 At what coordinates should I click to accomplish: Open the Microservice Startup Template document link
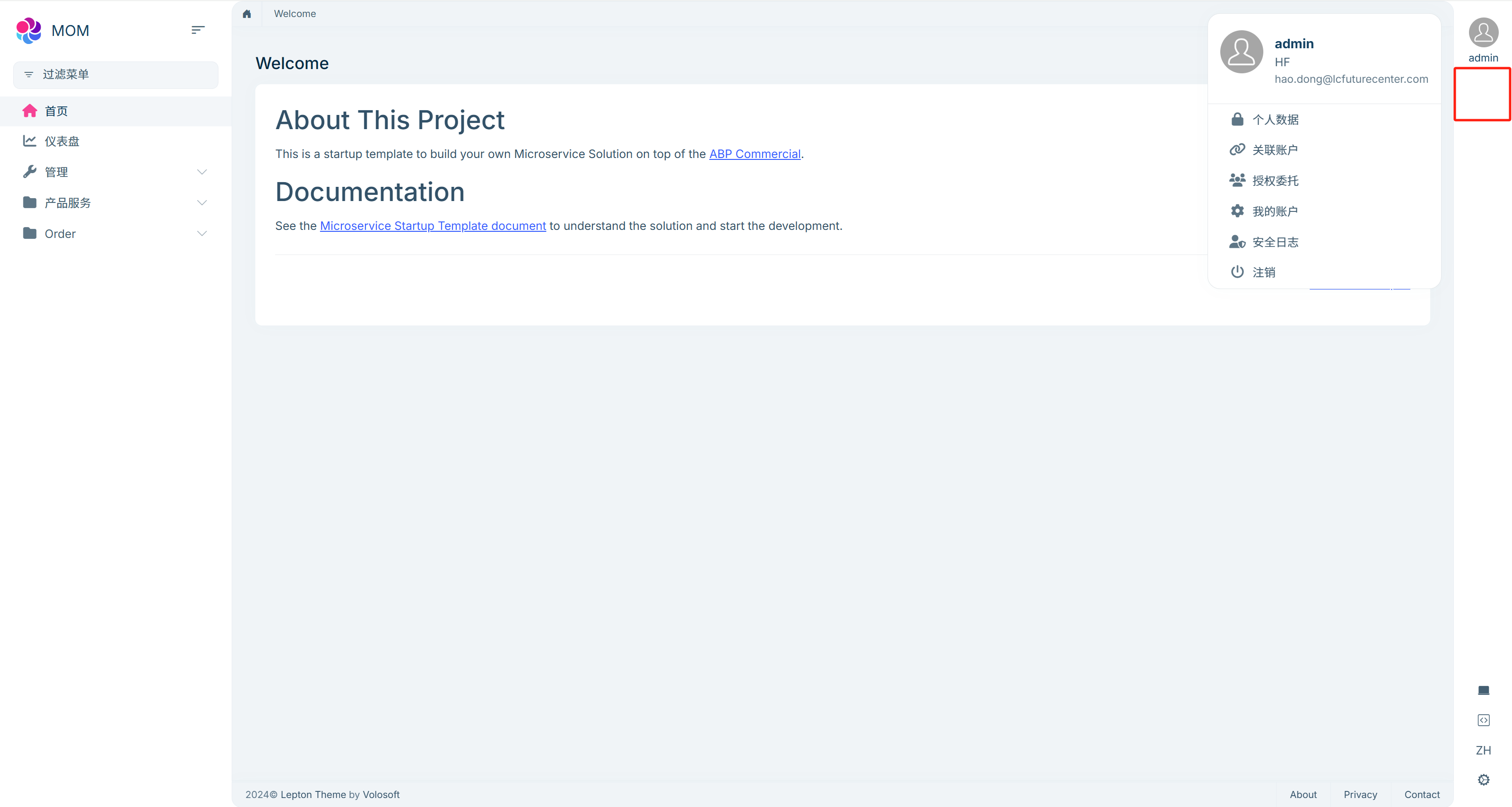click(x=433, y=226)
